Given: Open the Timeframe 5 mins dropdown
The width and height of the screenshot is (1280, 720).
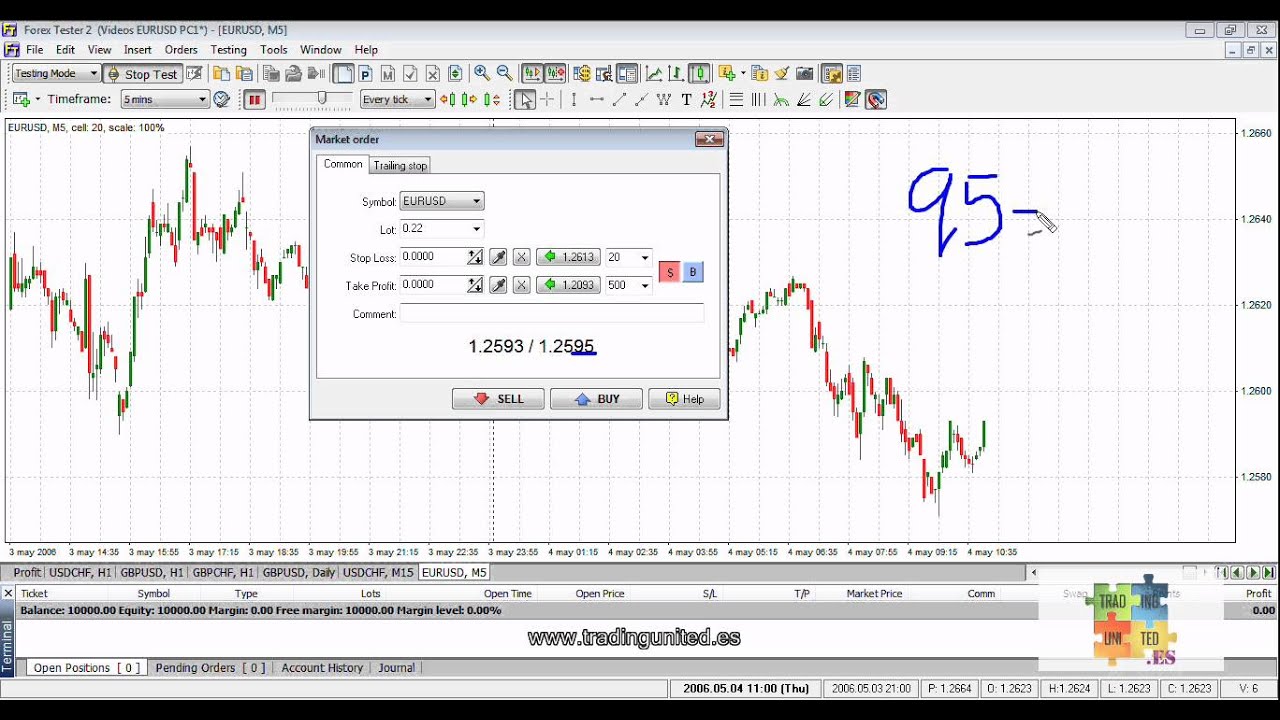Looking at the screenshot, I should 165,99.
